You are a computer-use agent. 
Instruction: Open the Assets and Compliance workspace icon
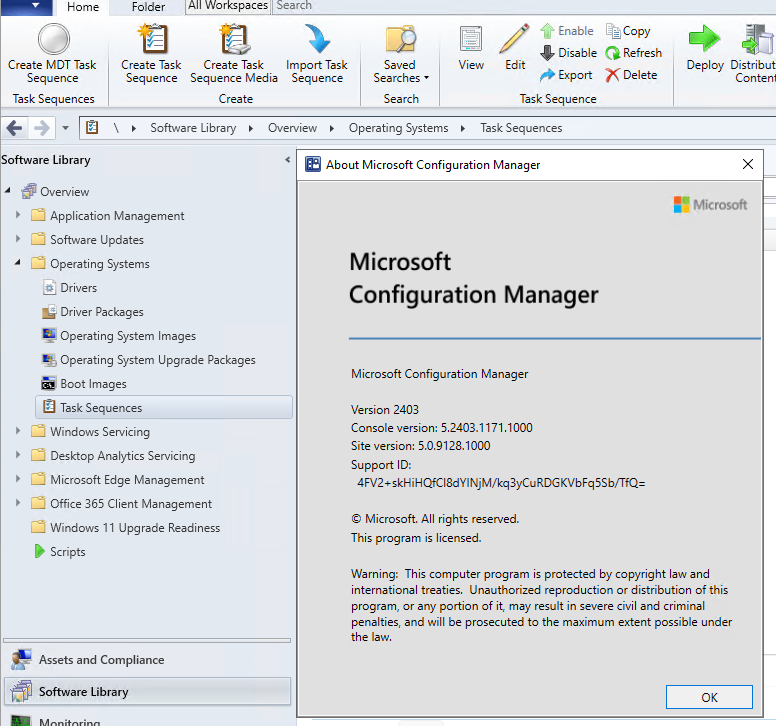(21, 659)
